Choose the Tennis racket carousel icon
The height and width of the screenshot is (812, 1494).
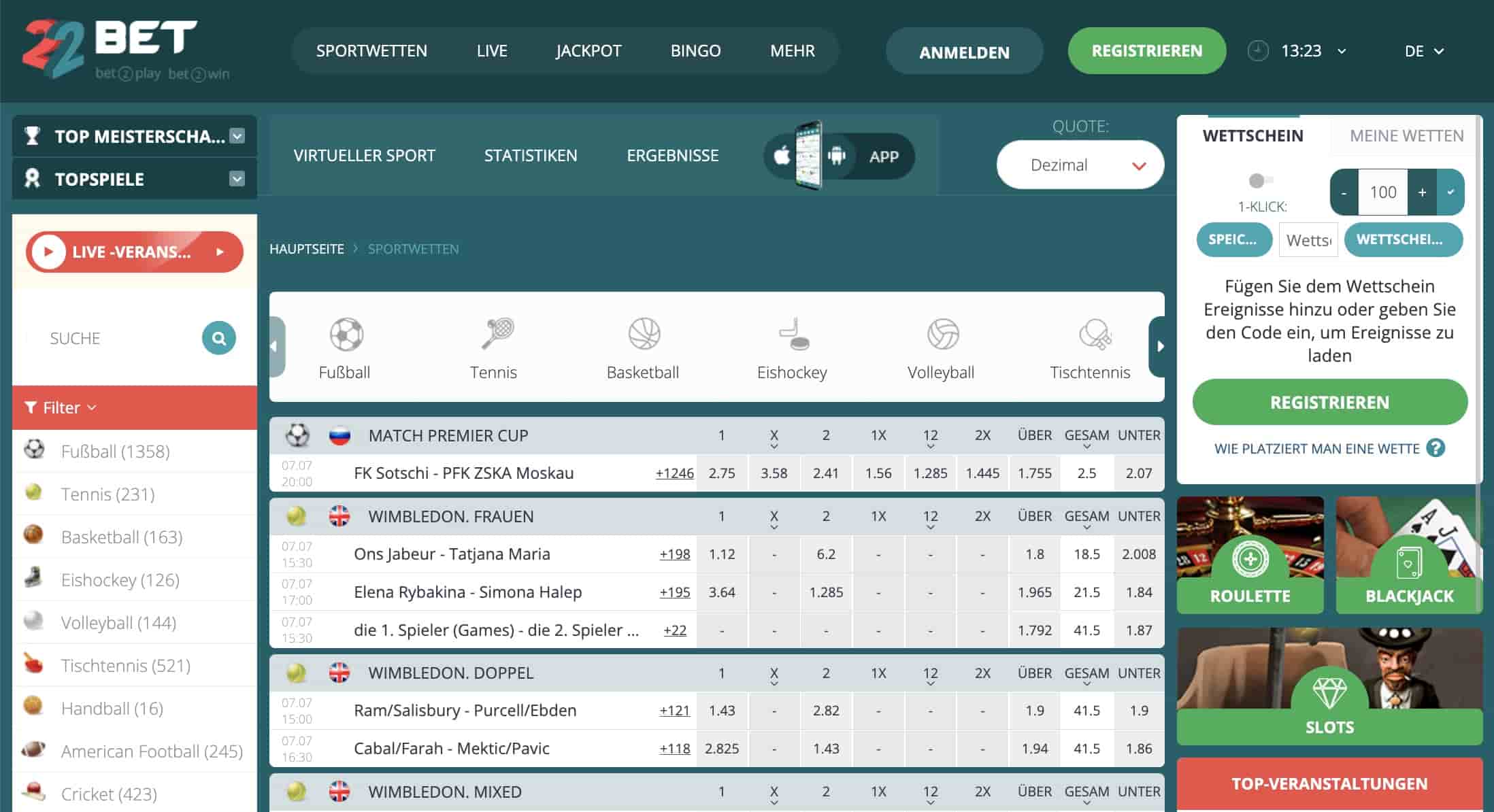click(x=497, y=333)
